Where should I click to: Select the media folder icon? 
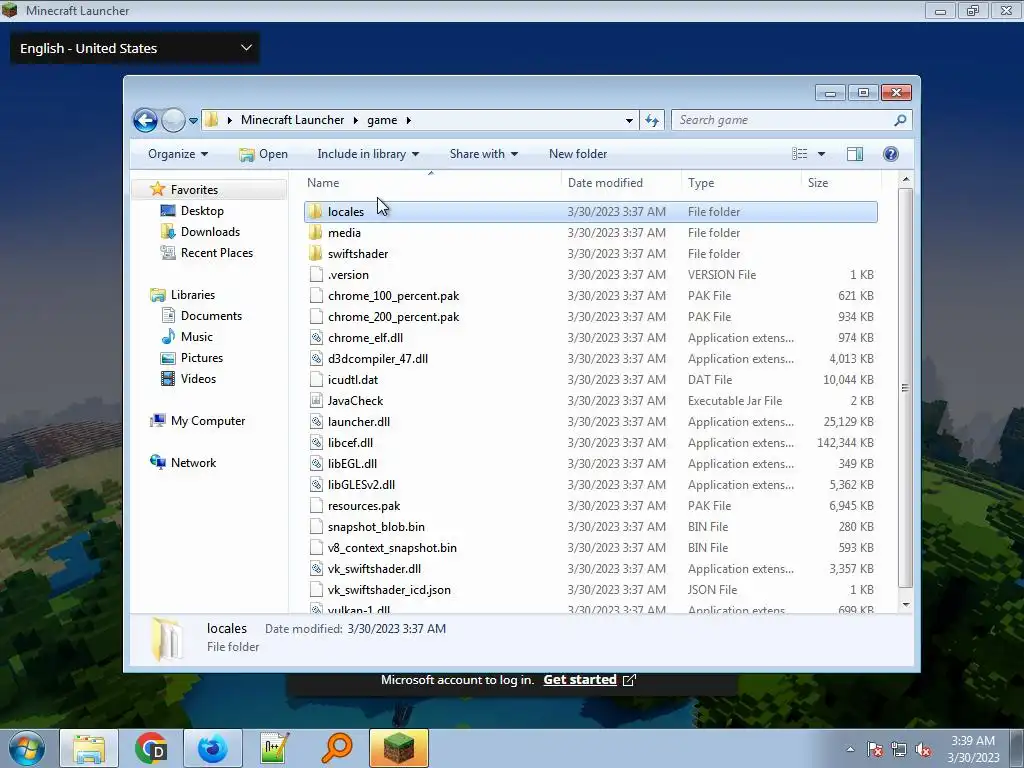point(316,232)
